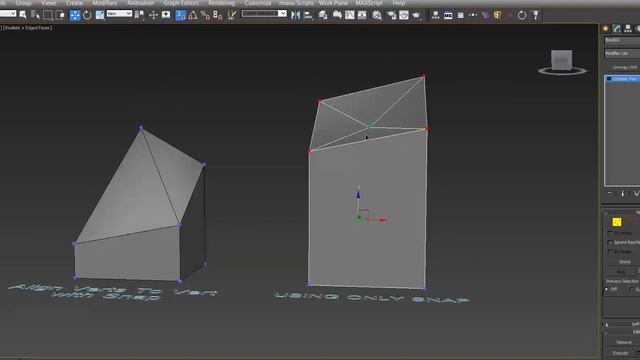The image size is (640, 360).
Task: Click the Unwrap UVW modifier button
Action: 624,67
